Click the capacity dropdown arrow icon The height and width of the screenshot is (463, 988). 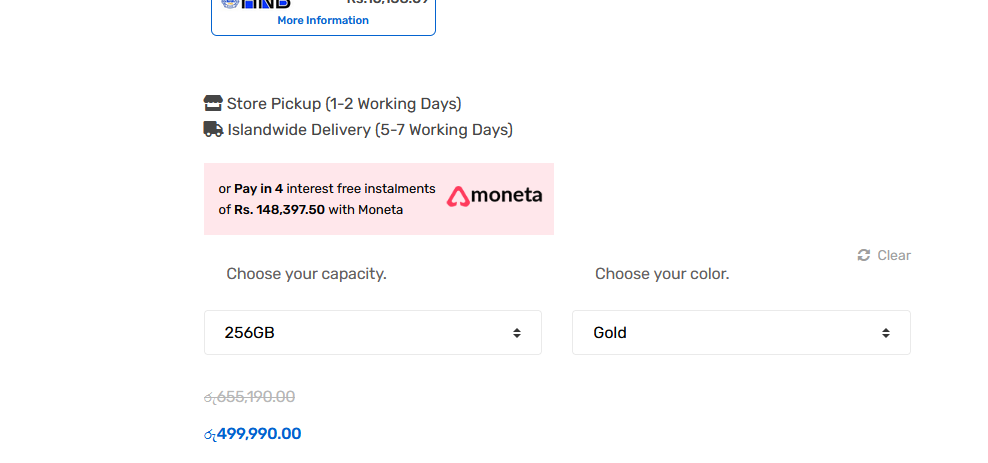click(x=517, y=333)
